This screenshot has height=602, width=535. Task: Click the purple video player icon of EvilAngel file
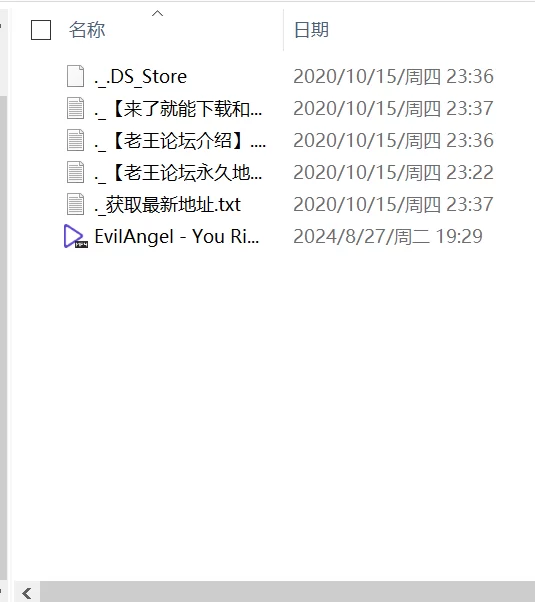click(x=76, y=236)
